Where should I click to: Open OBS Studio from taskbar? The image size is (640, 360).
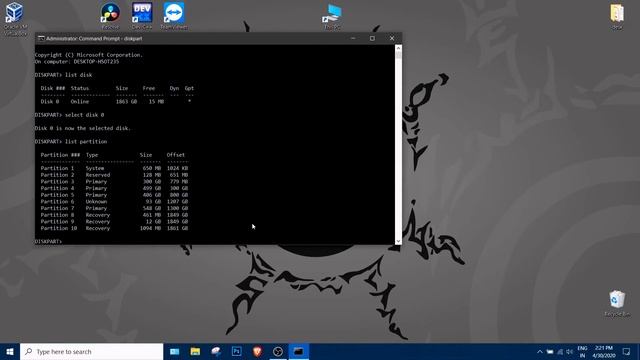click(x=278, y=351)
